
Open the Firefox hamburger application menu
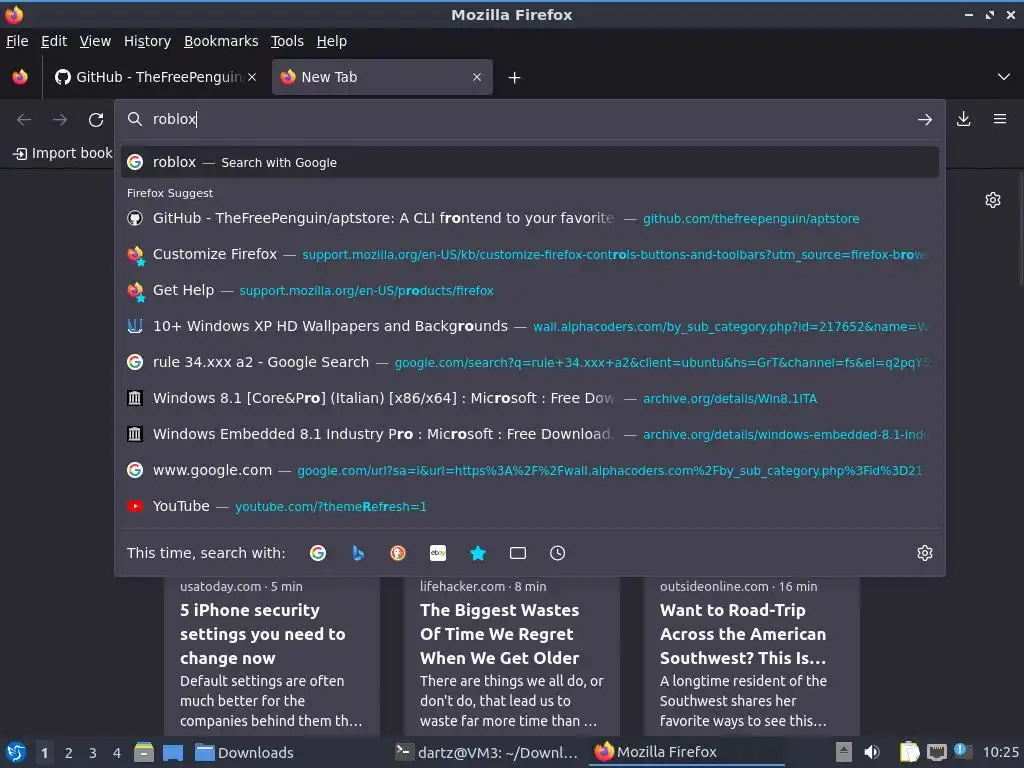point(1000,119)
